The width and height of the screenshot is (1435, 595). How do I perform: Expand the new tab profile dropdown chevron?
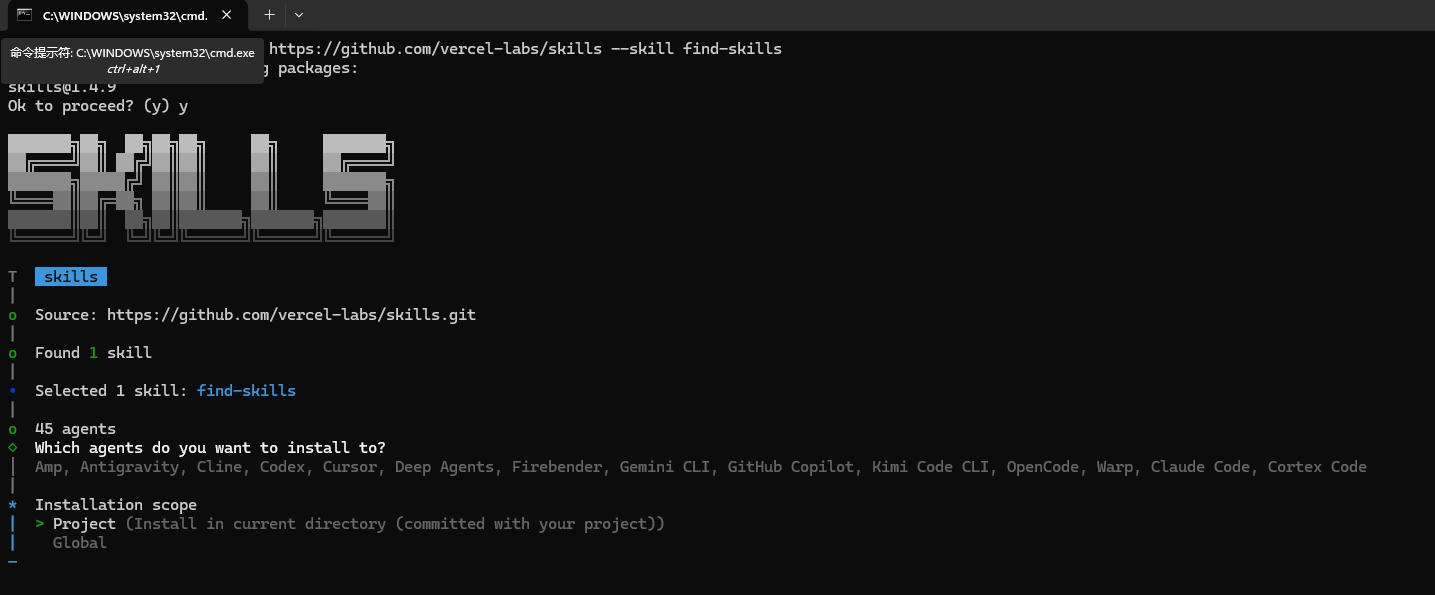click(298, 15)
